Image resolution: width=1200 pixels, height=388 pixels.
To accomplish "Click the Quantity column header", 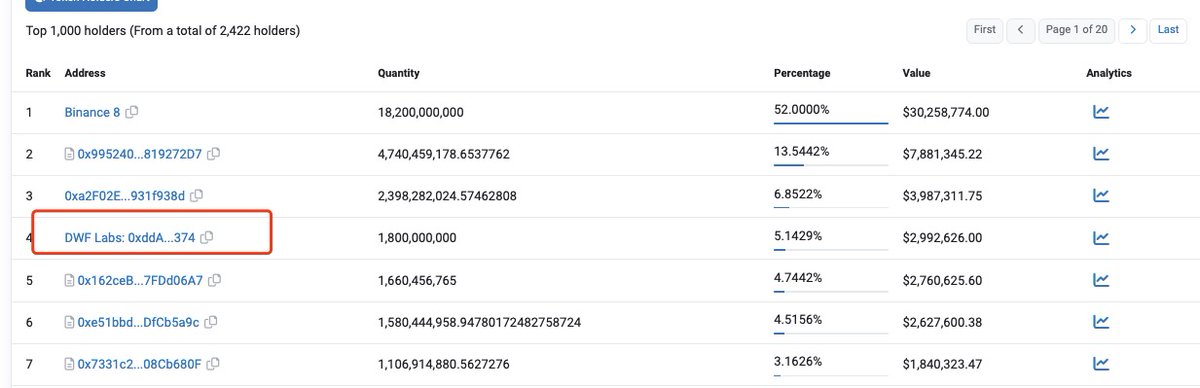I will click(x=398, y=73).
